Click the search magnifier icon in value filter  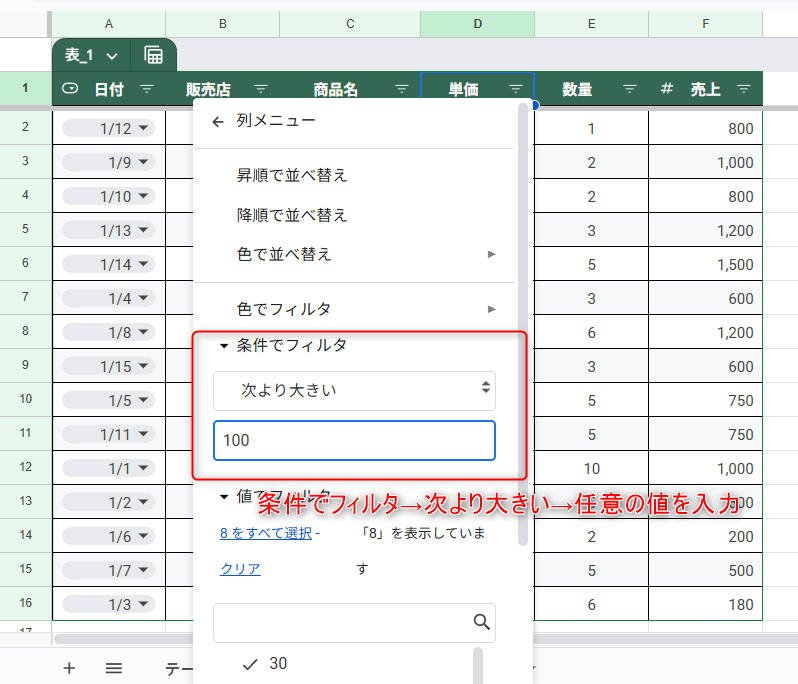tap(481, 622)
